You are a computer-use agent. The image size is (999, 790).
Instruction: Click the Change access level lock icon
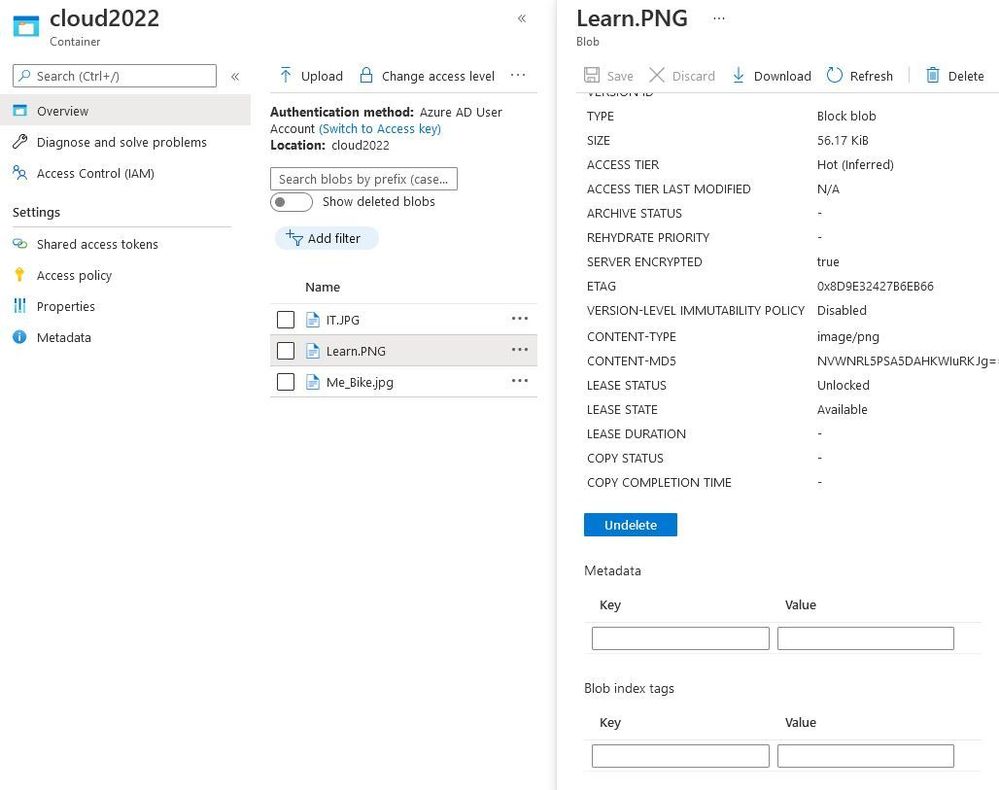click(366, 75)
